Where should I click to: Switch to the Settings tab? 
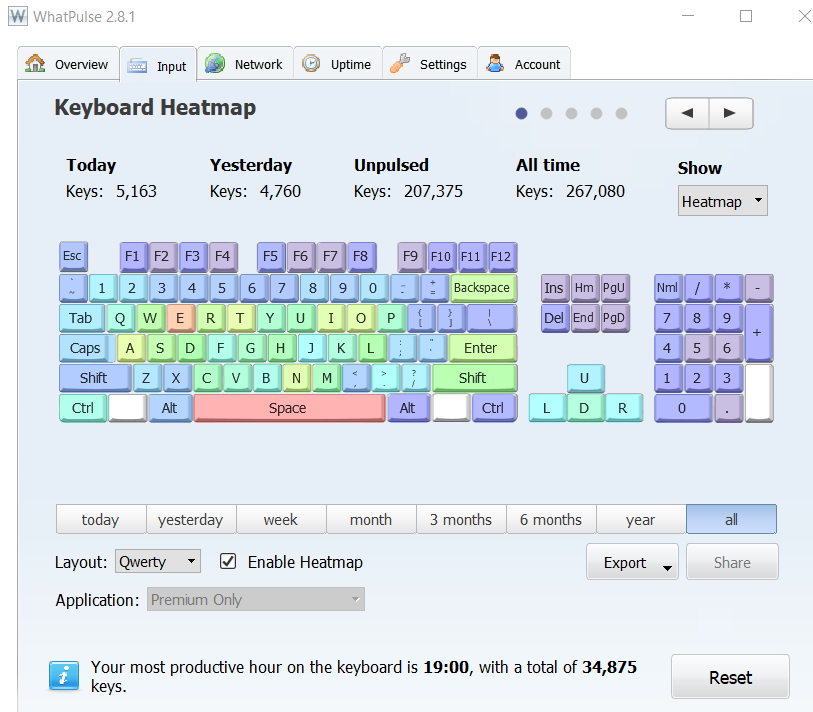430,64
